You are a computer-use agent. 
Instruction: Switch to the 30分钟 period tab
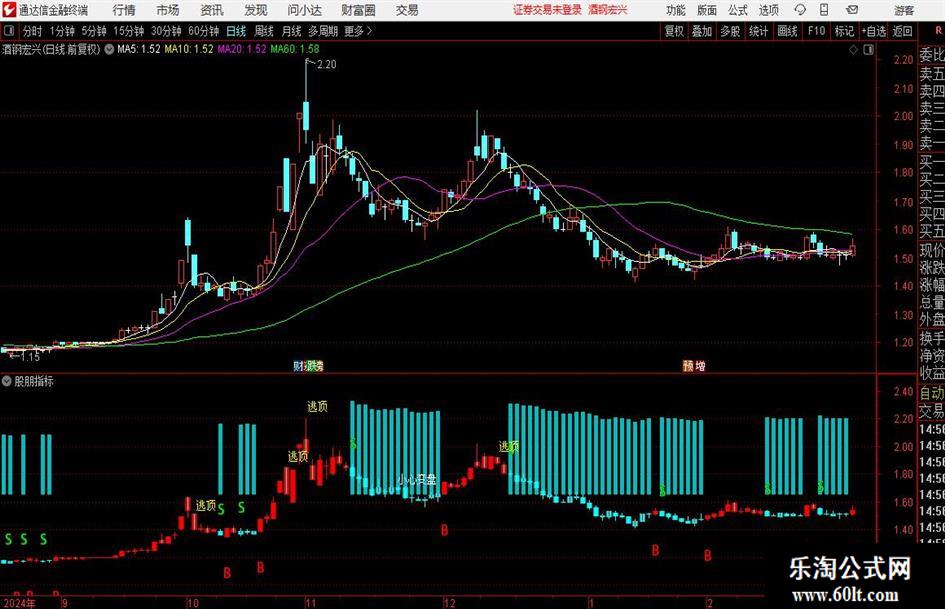click(x=166, y=31)
